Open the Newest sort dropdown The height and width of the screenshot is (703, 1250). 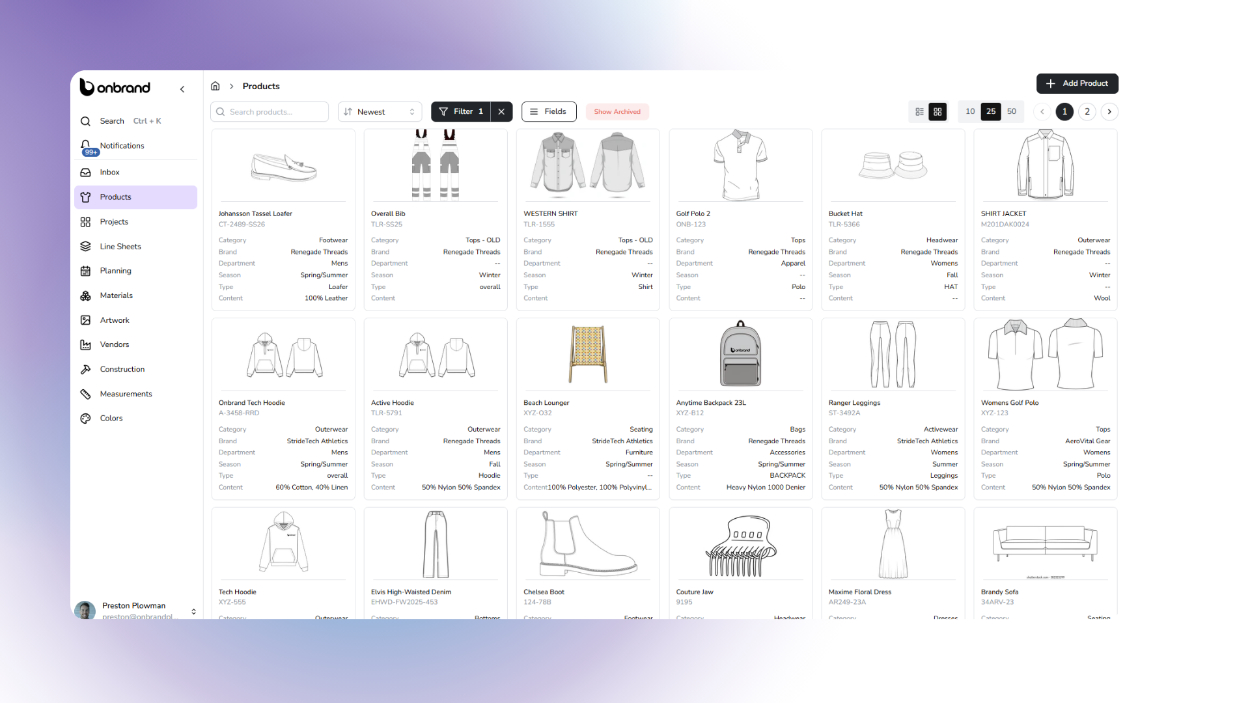(379, 112)
